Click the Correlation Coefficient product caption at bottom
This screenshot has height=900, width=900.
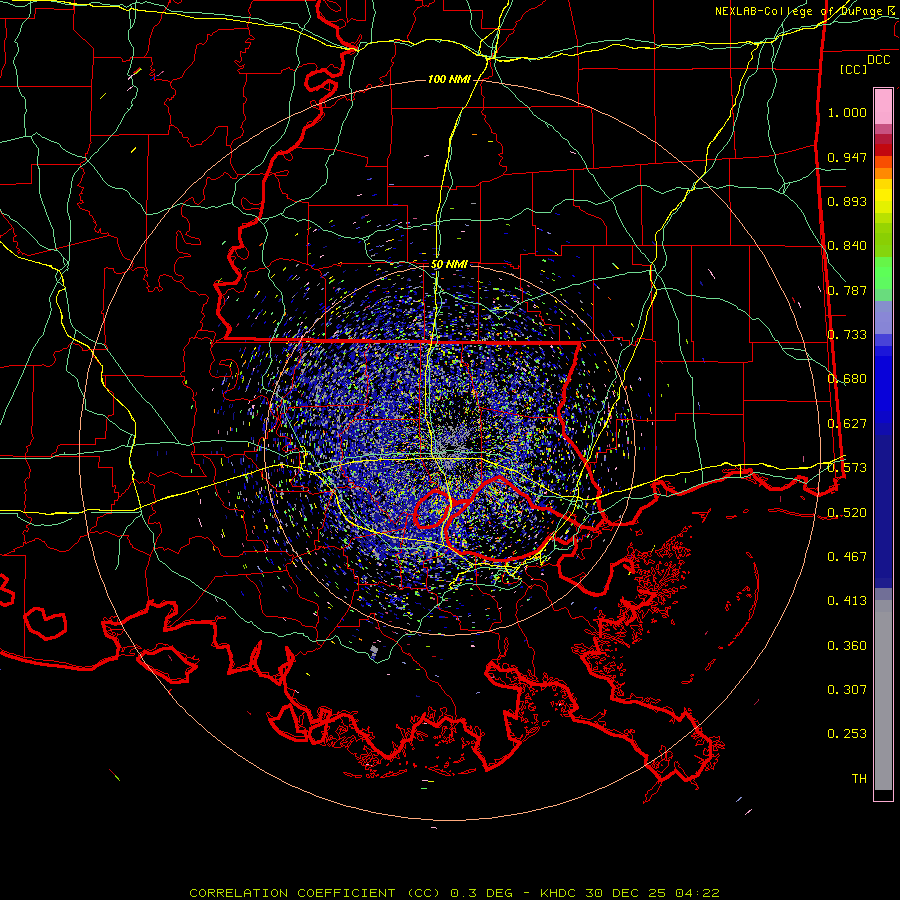(x=454, y=893)
